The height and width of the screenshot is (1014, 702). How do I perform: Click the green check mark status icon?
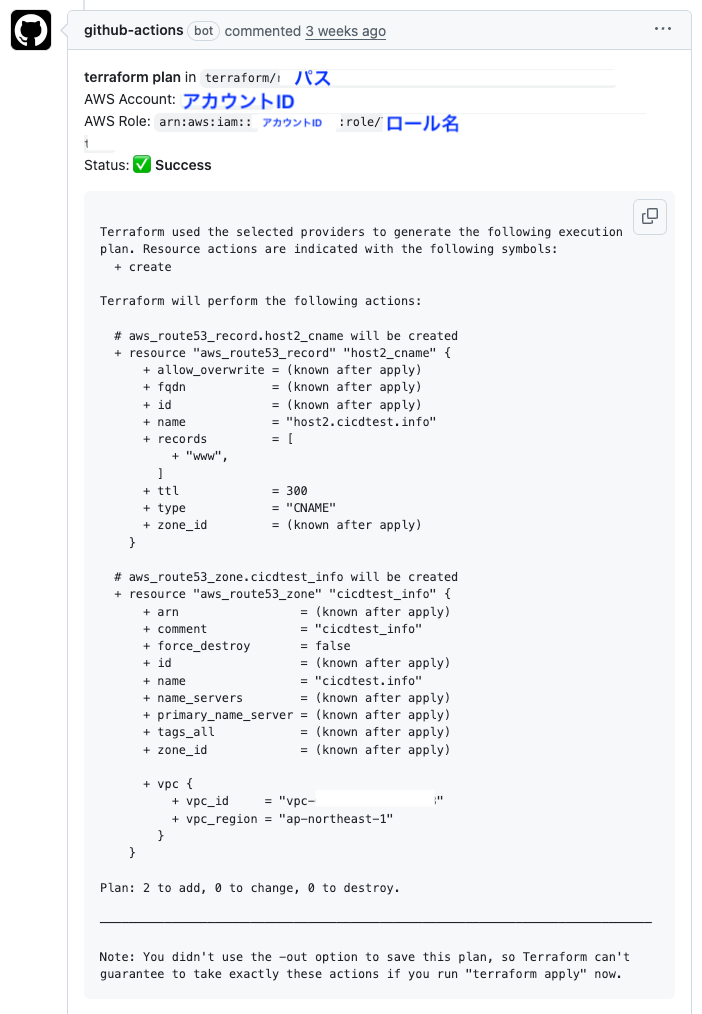pos(142,165)
